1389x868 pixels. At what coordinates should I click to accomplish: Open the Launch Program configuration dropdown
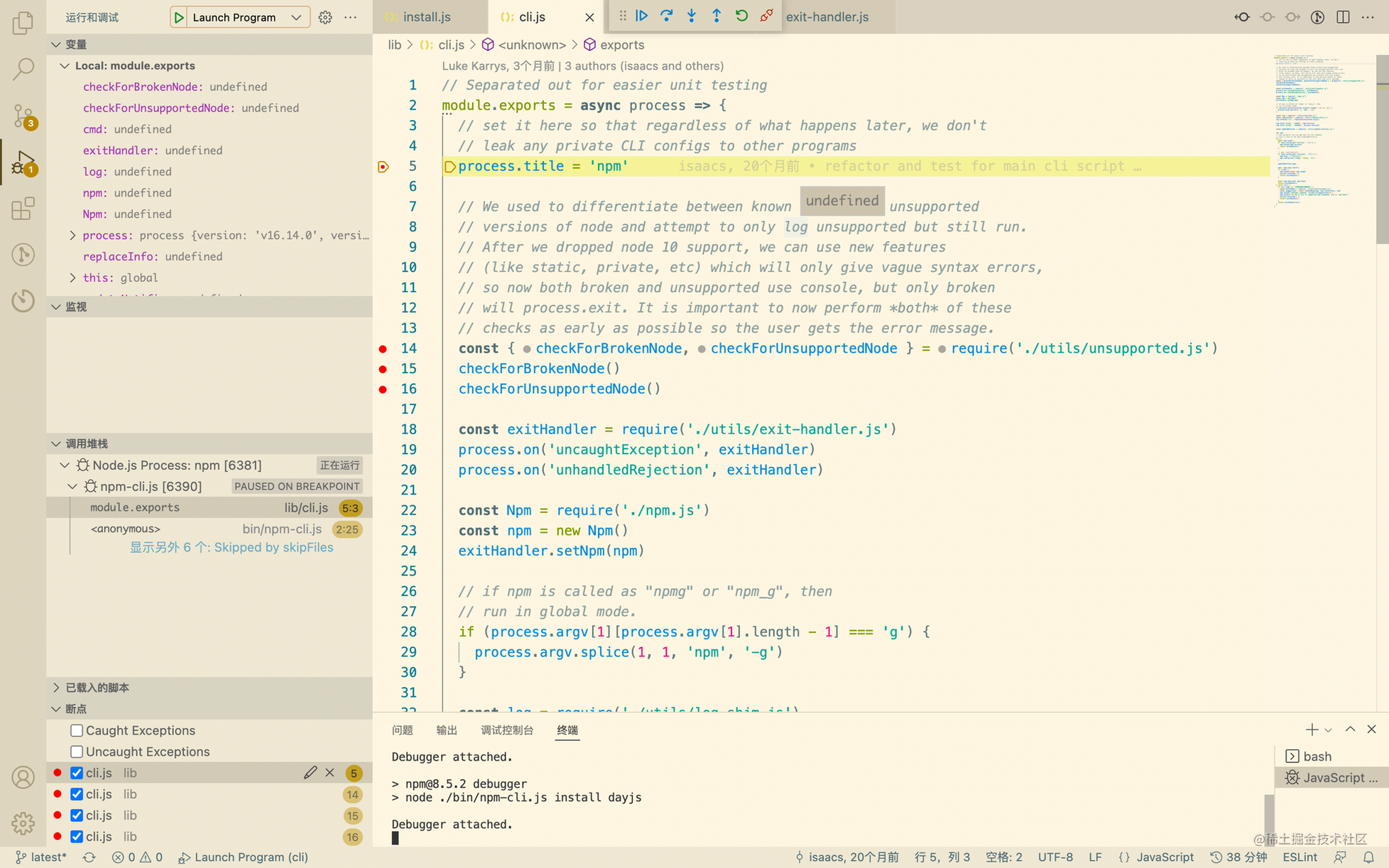[x=247, y=17]
